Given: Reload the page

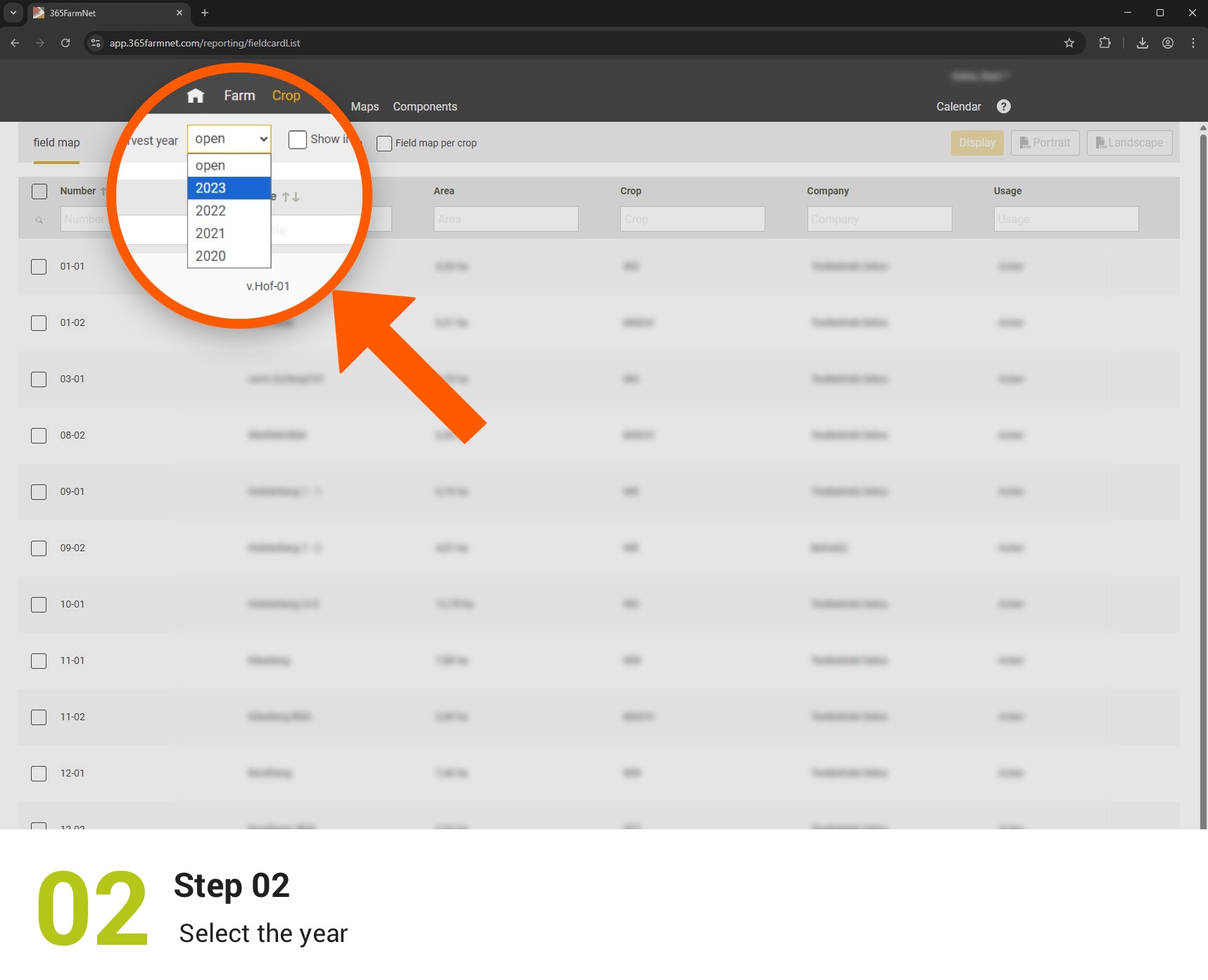Looking at the screenshot, I should (65, 43).
